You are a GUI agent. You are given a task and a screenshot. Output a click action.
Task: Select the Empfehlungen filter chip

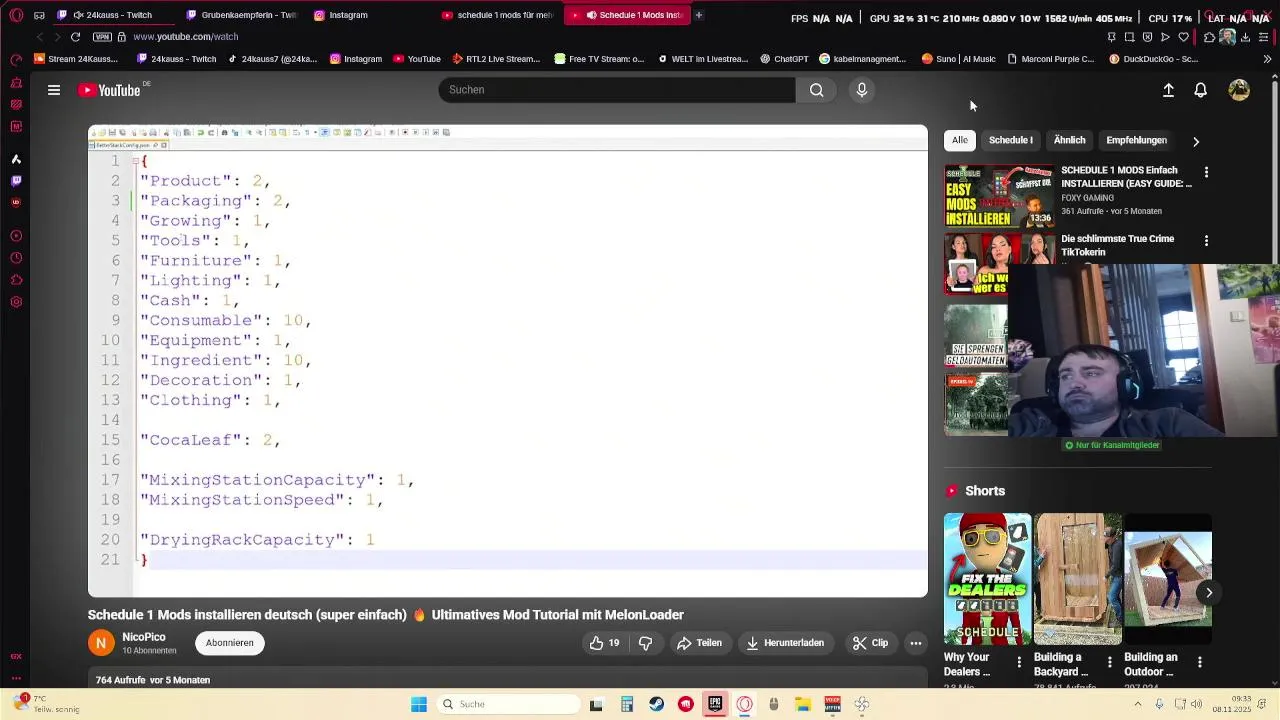coord(1136,140)
